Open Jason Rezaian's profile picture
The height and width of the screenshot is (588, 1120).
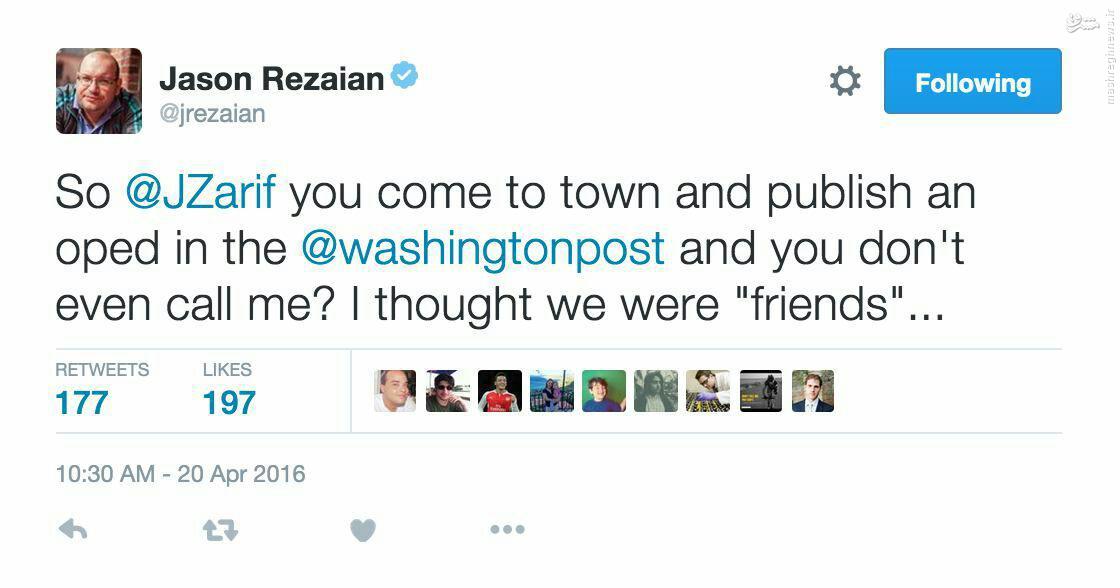pyautogui.click(x=99, y=91)
